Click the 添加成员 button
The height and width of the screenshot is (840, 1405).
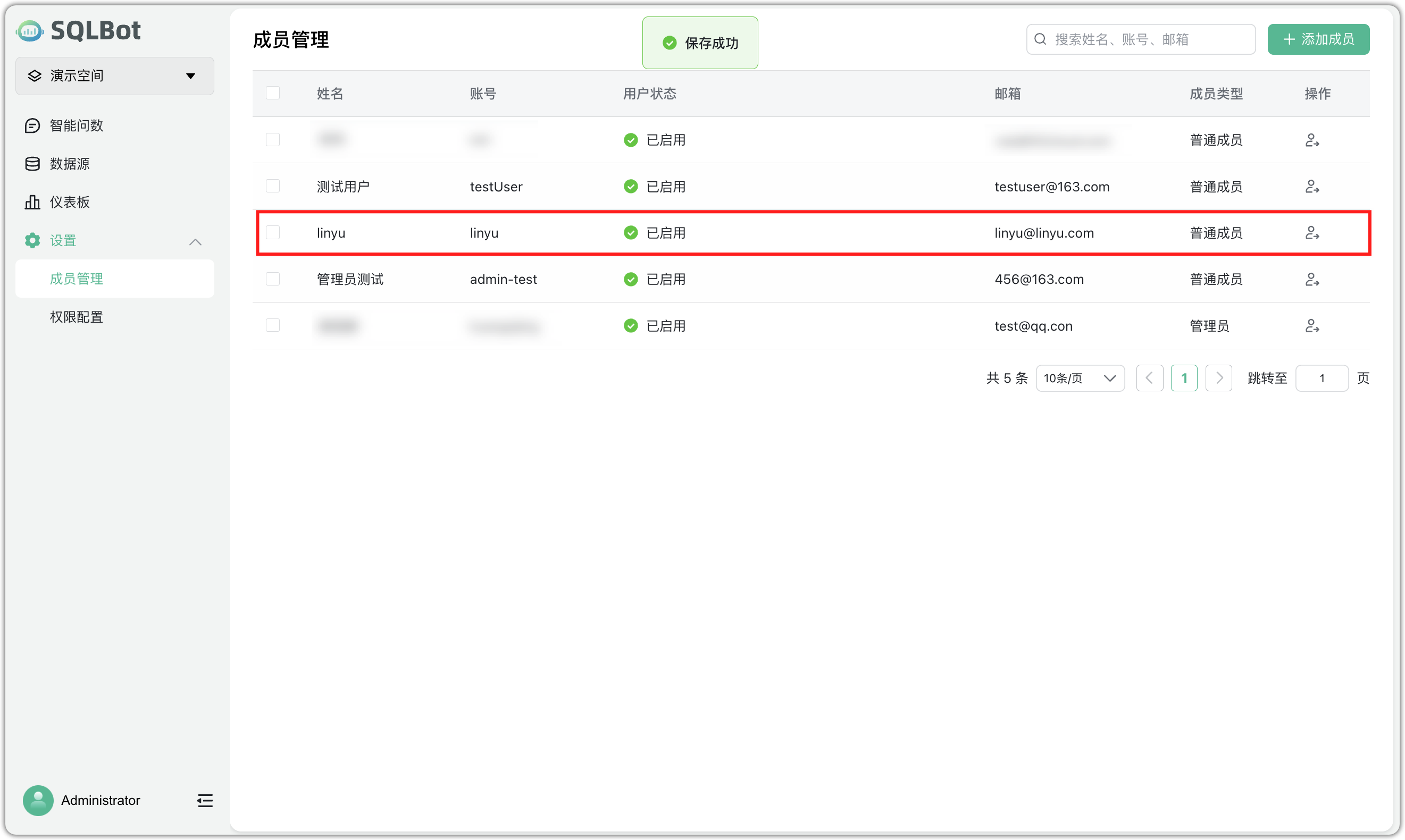tap(1318, 39)
